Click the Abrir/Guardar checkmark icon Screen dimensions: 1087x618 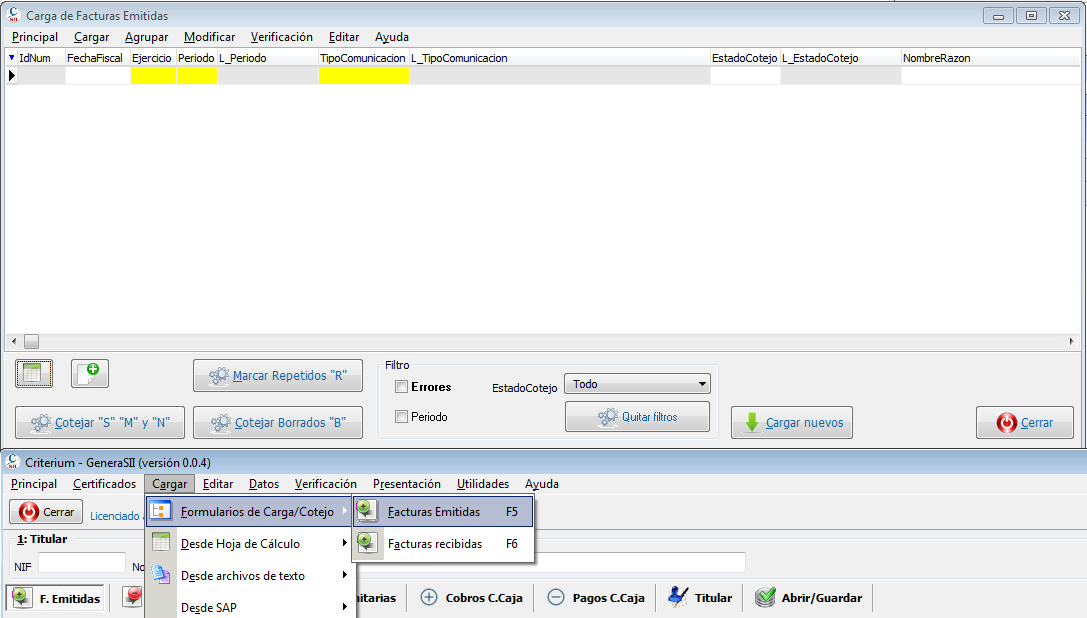pos(765,597)
